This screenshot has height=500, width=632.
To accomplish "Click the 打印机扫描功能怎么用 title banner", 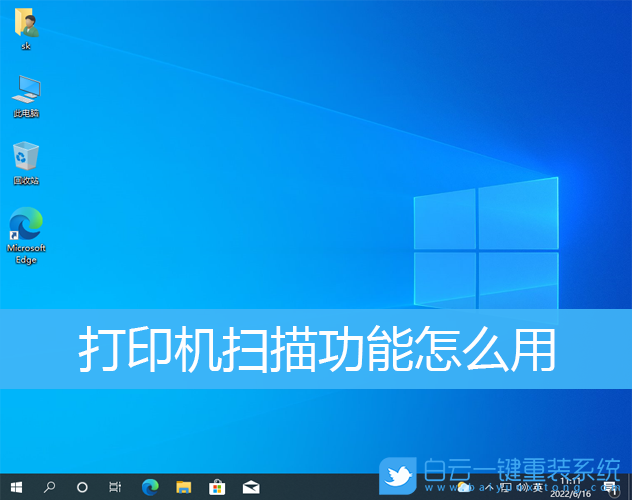I will 316,349.
